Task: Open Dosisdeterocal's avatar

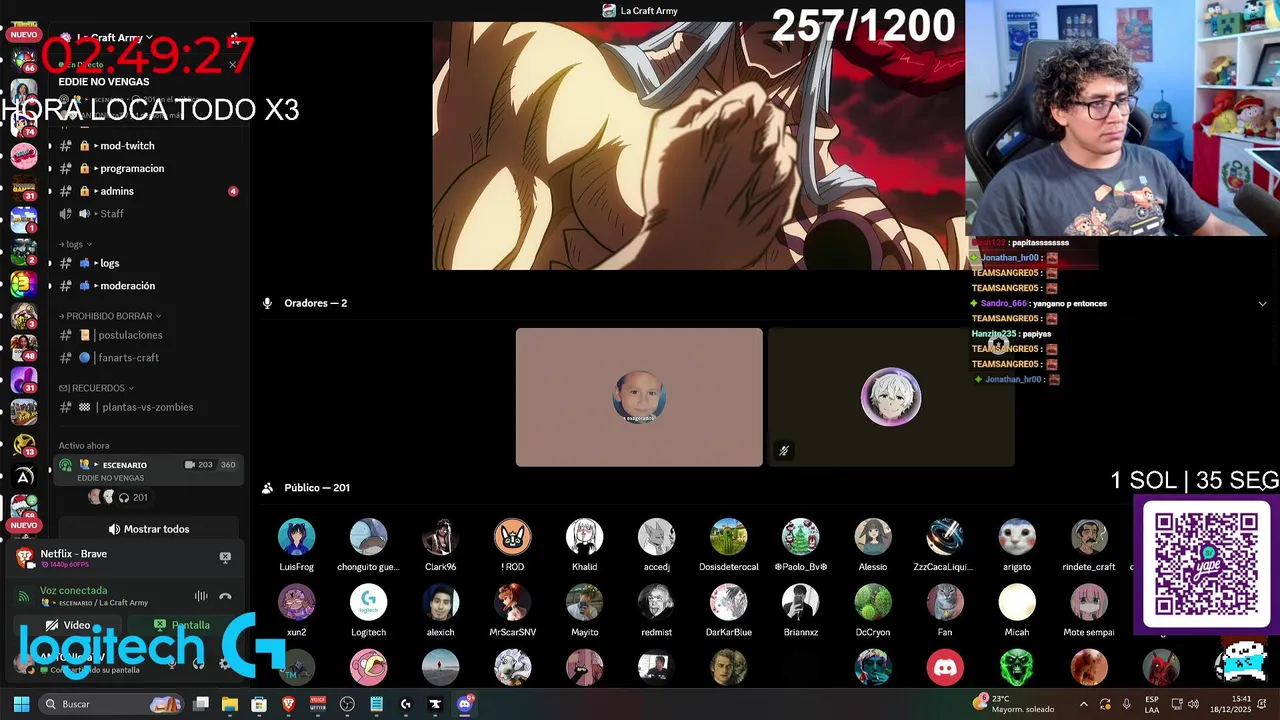Action: tap(728, 537)
